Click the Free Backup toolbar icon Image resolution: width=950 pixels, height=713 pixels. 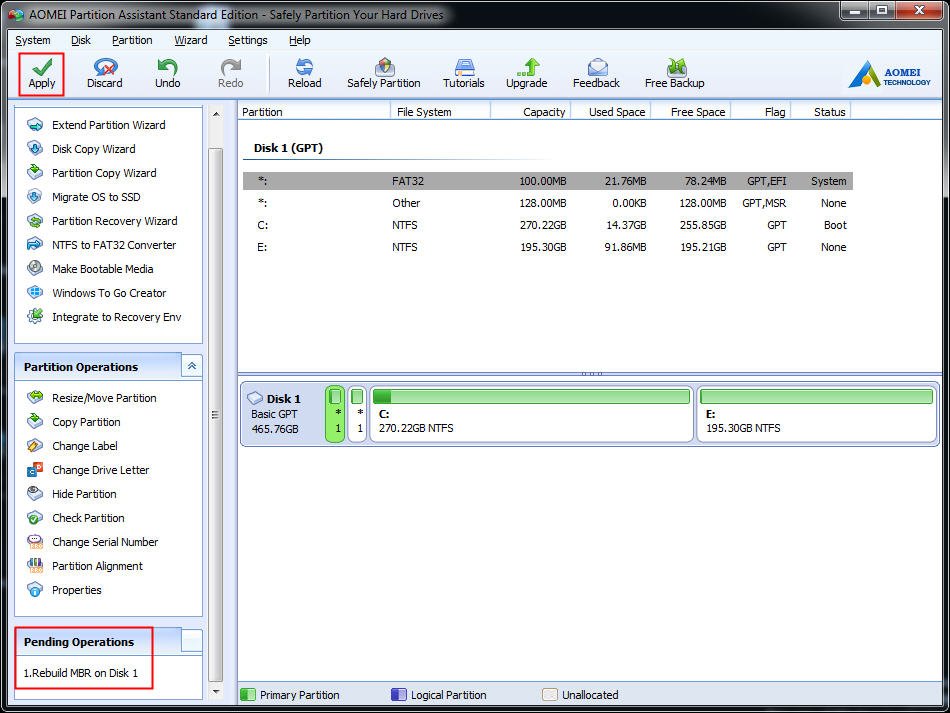[674, 74]
